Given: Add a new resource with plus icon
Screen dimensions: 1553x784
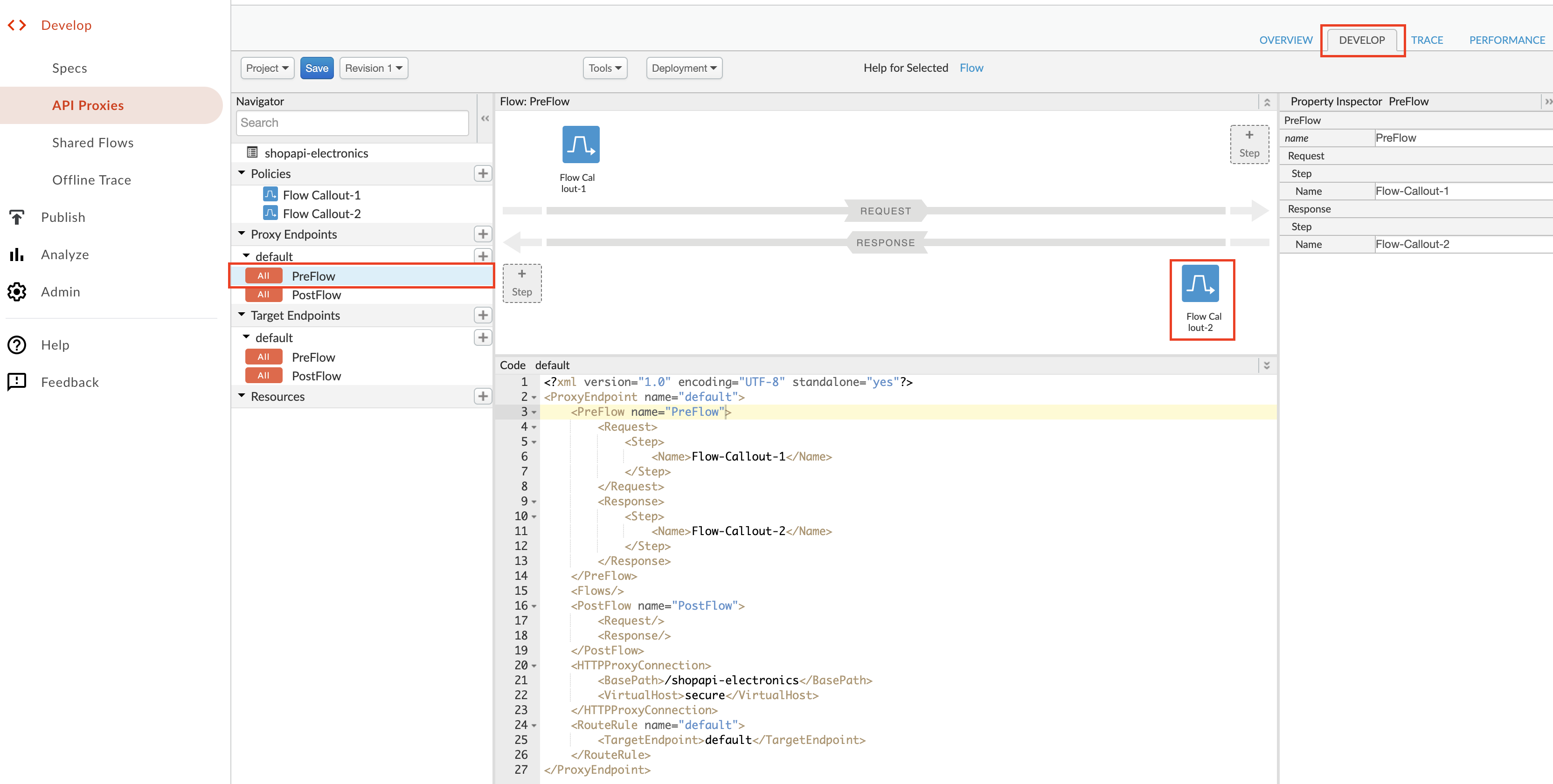Looking at the screenshot, I should (482, 397).
